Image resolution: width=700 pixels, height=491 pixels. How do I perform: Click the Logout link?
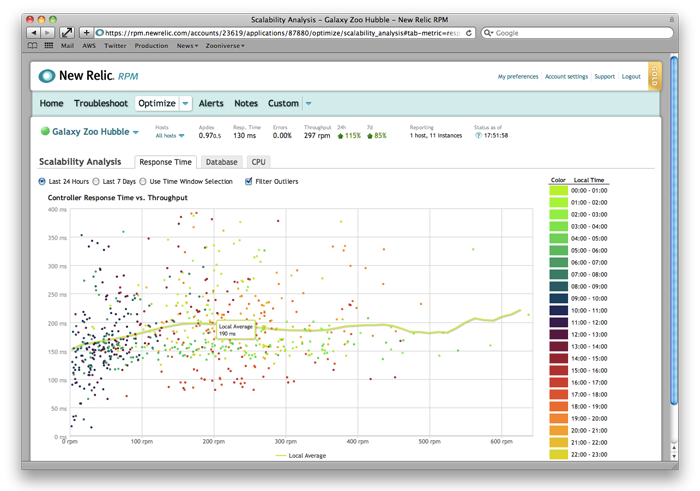631,76
